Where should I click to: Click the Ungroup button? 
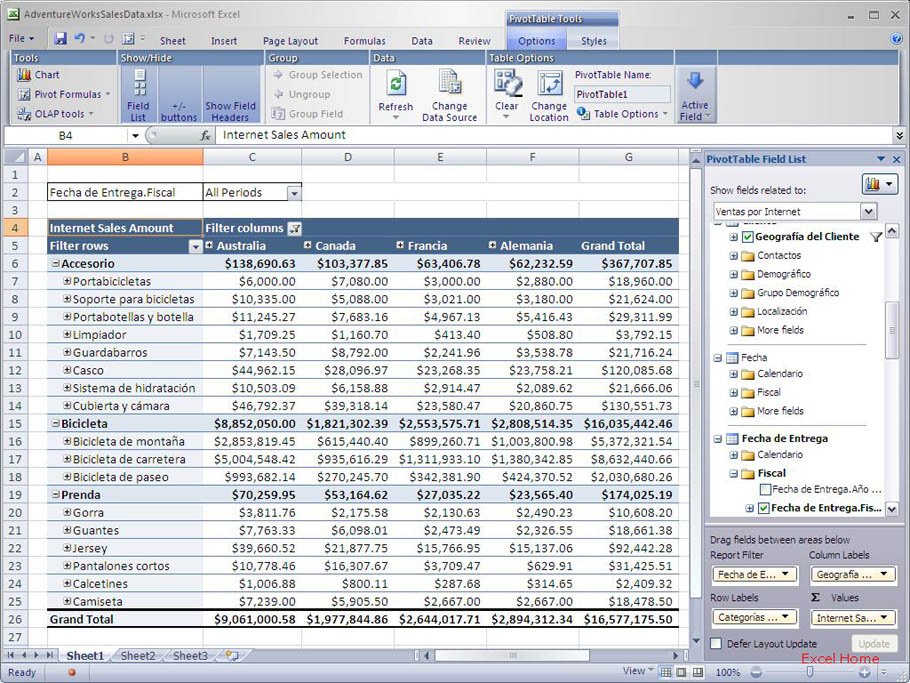tap(302, 94)
